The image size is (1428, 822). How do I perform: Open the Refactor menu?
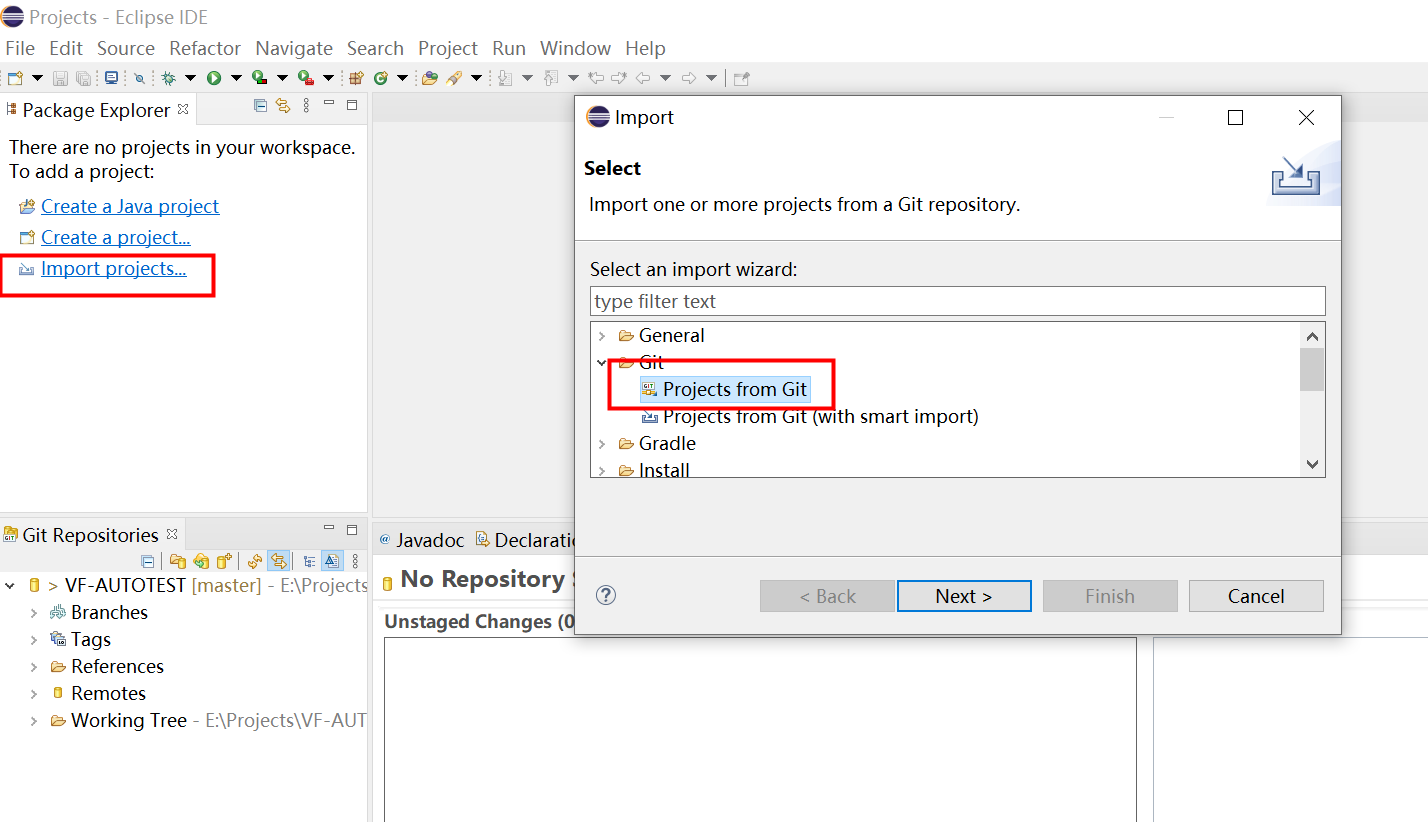205,48
